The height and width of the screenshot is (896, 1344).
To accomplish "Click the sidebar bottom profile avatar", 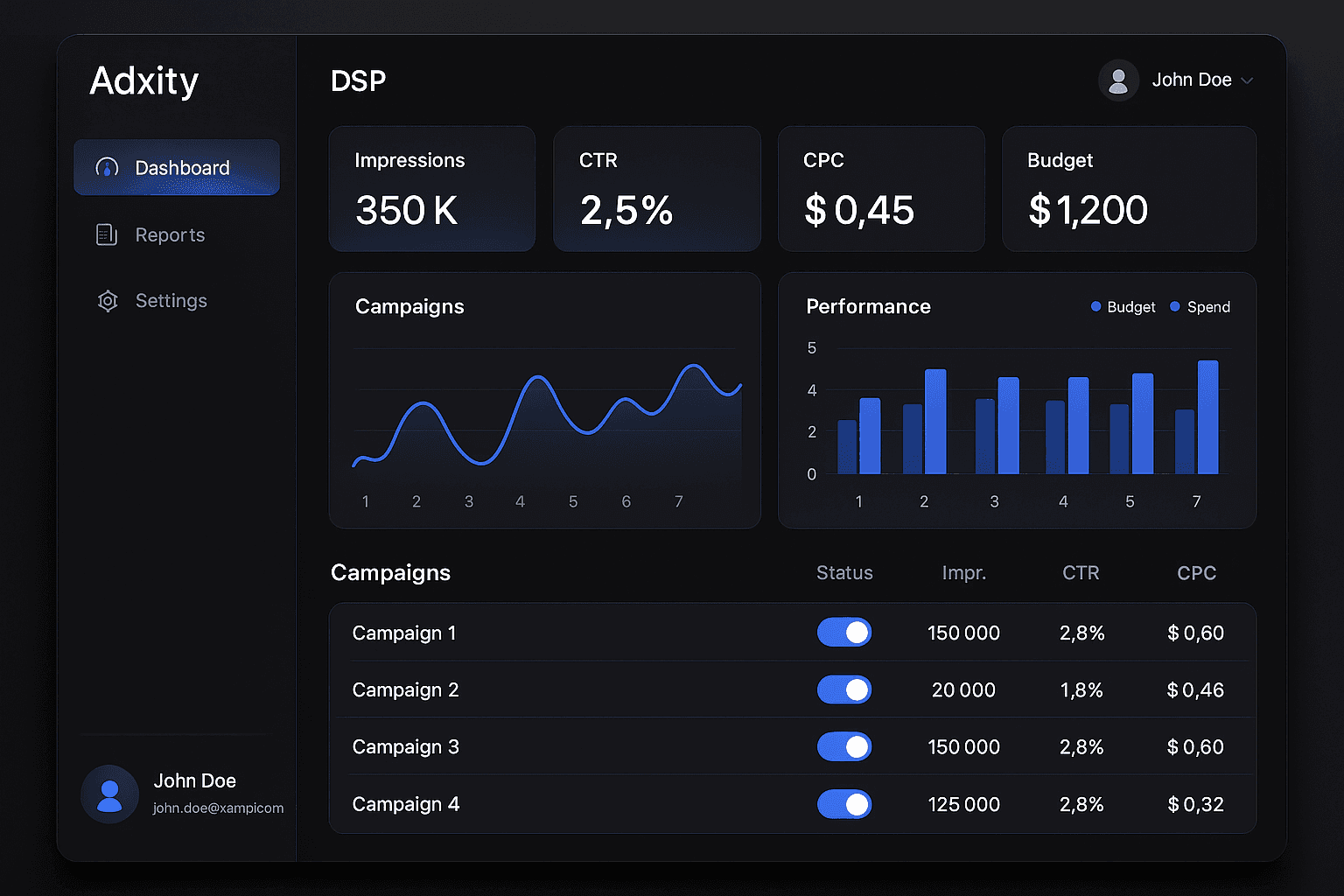I will tap(109, 794).
